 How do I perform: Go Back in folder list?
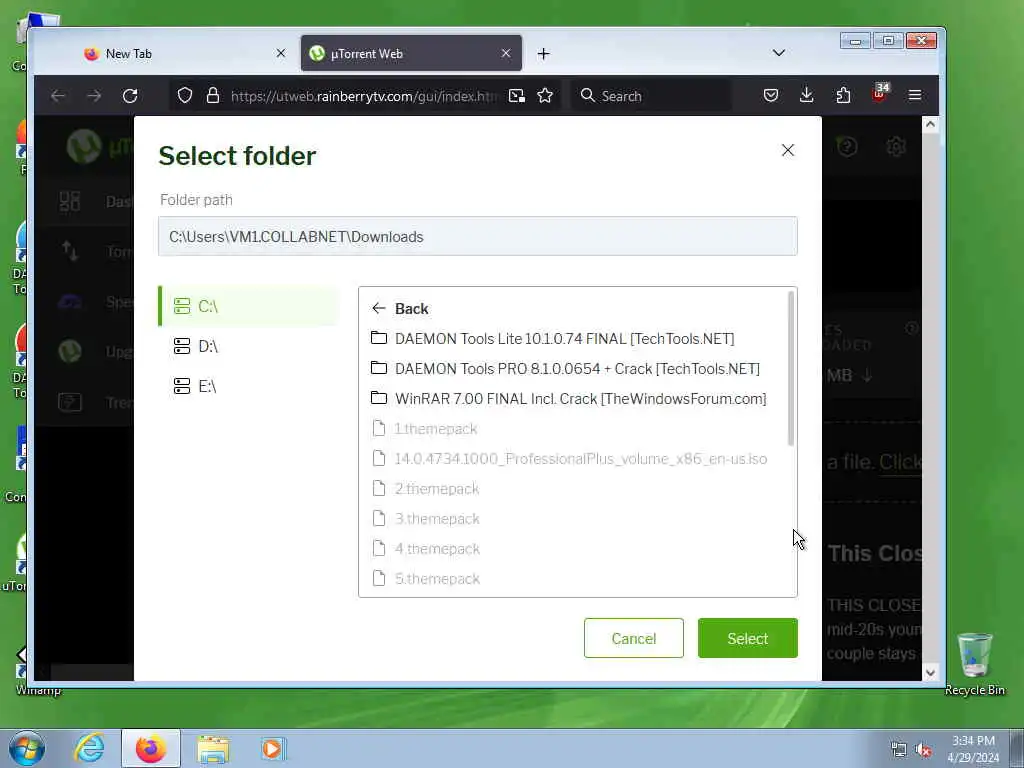coord(400,308)
